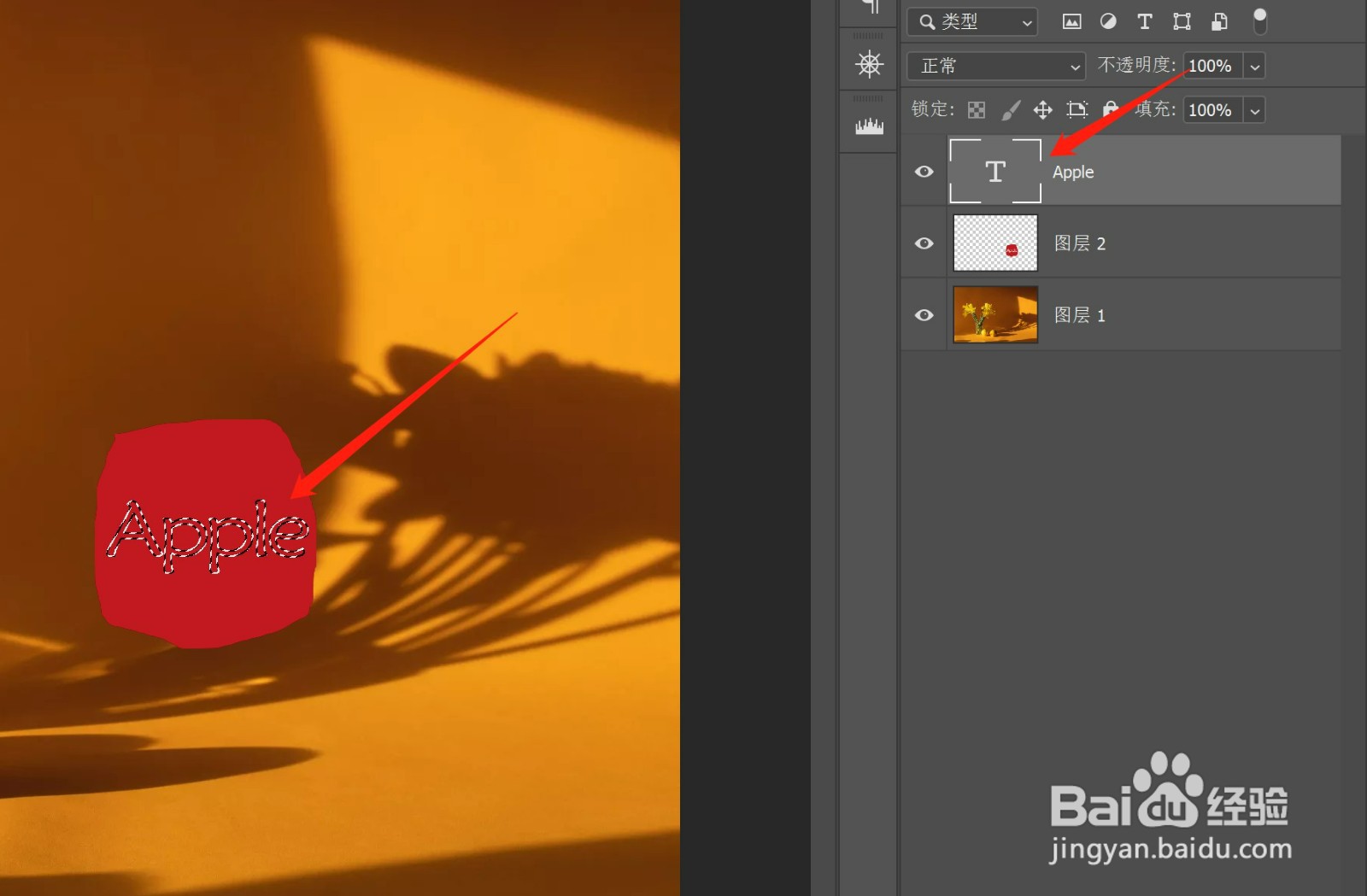Image resolution: width=1367 pixels, height=896 pixels.
Task: Select the Apple layer name
Action: tap(1073, 172)
